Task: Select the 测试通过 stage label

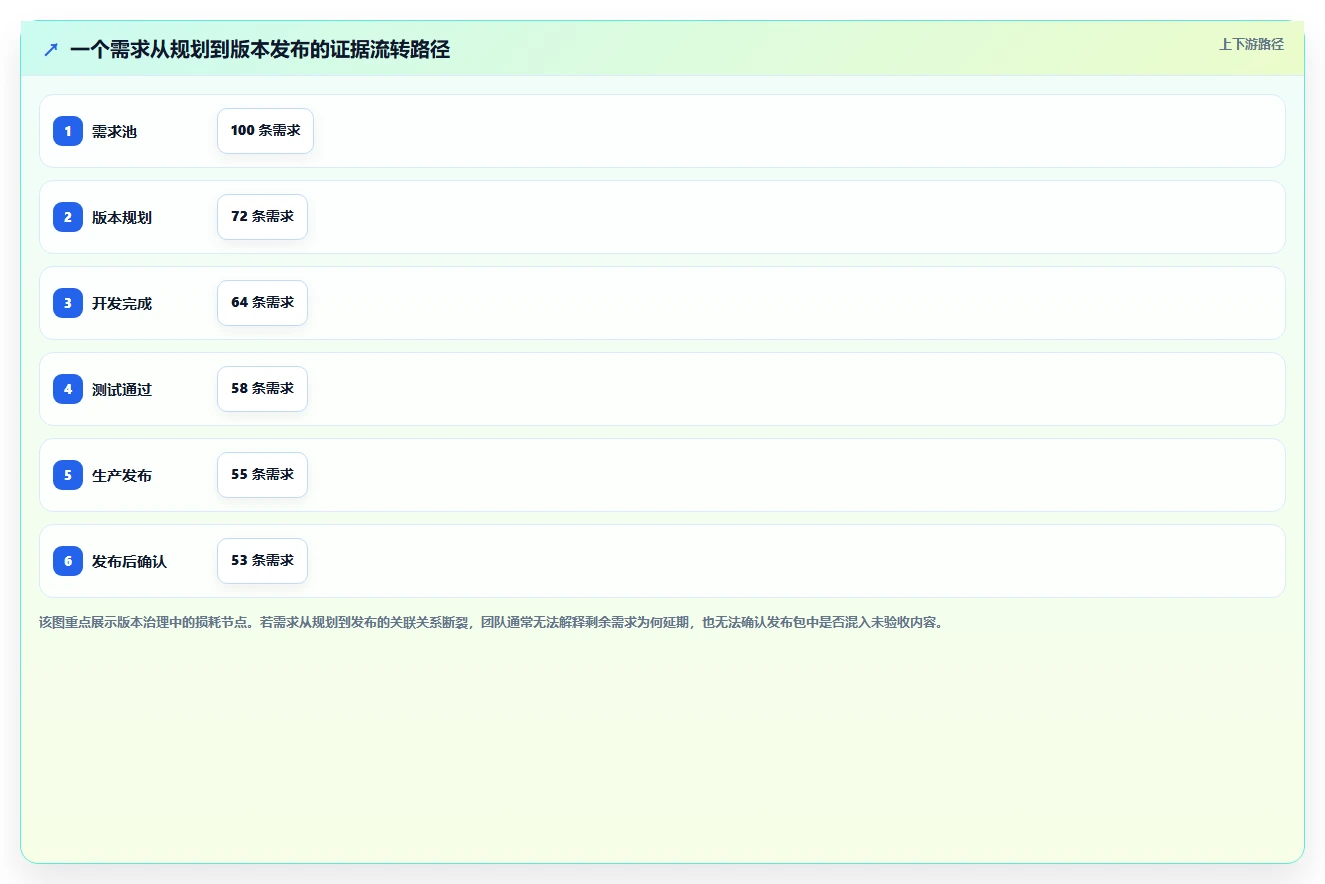Action: [x=122, y=390]
